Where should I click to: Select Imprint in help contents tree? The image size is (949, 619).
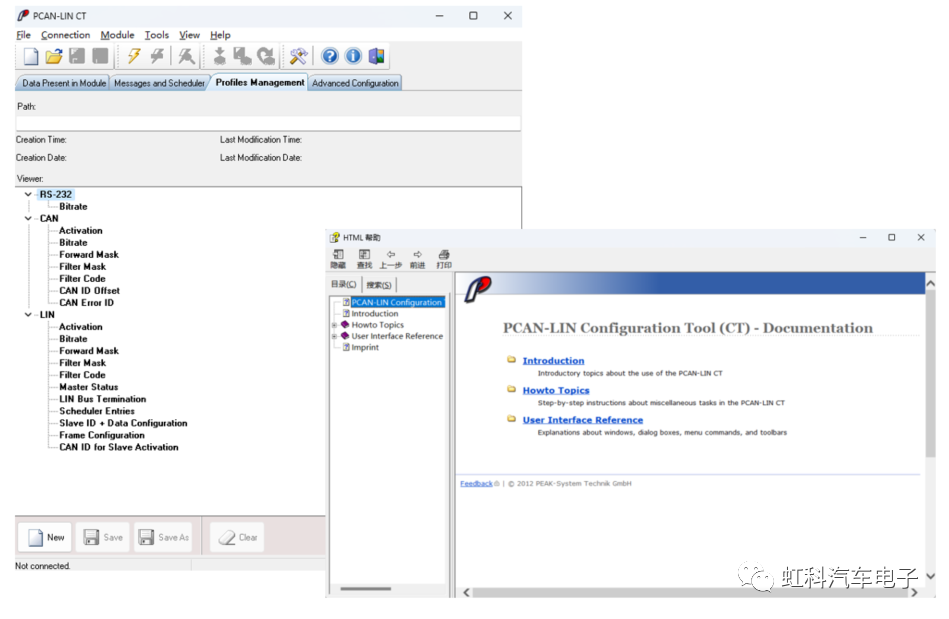pyautogui.click(x=365, y=347)
